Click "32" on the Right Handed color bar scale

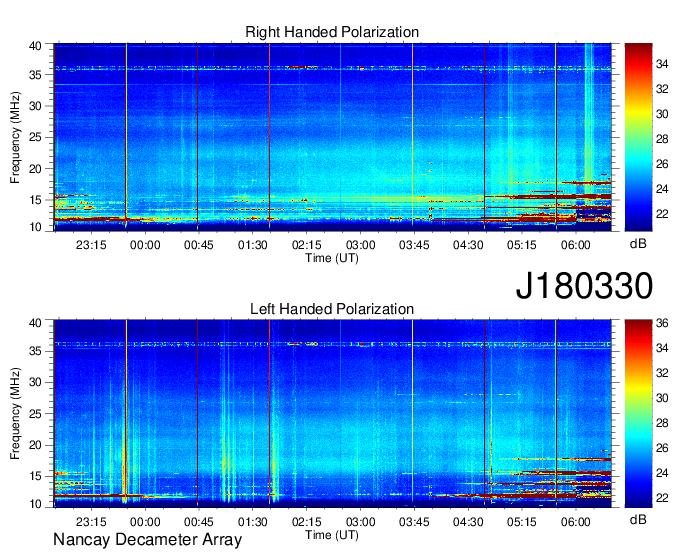point(662,89)
